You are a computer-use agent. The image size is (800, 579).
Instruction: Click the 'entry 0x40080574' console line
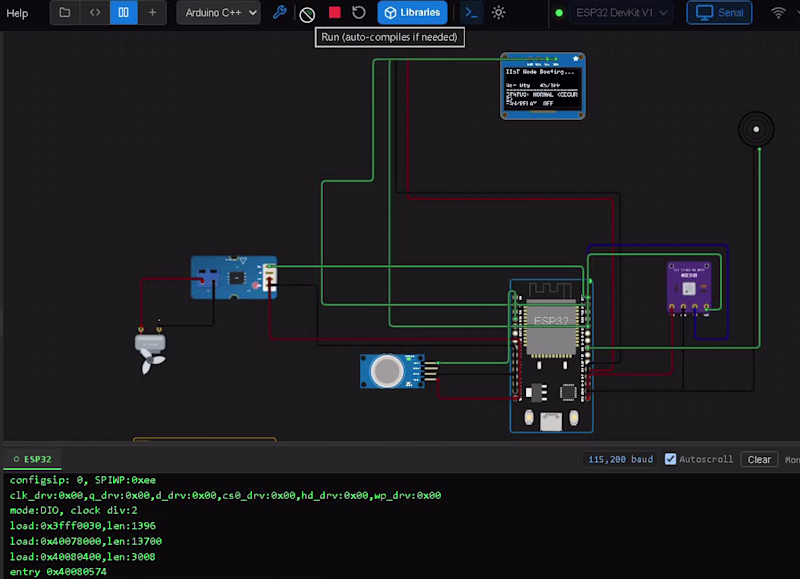click(x=58, y=572)
